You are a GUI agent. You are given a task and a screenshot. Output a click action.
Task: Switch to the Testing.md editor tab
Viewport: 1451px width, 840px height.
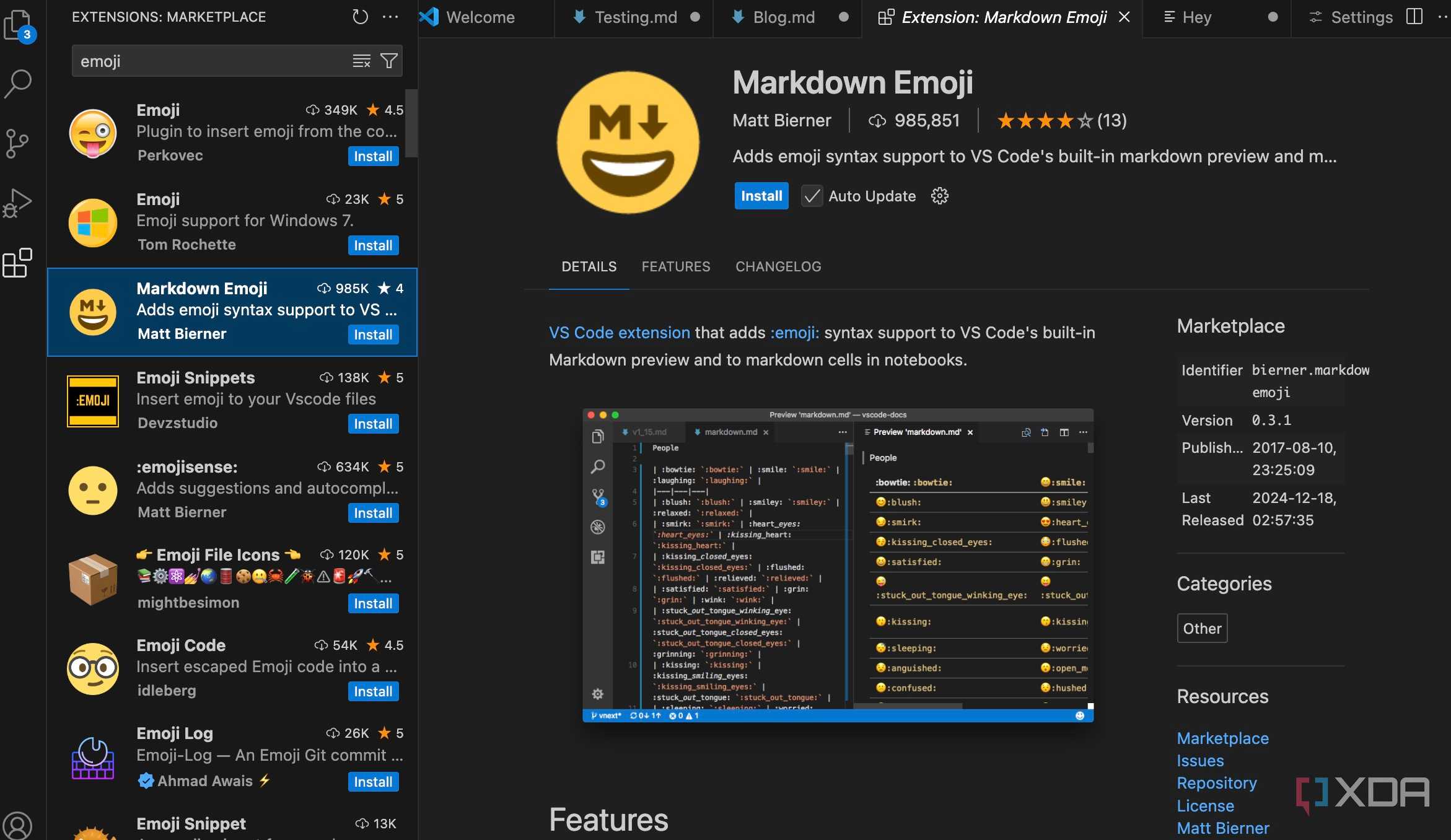(x=634, y=17)
